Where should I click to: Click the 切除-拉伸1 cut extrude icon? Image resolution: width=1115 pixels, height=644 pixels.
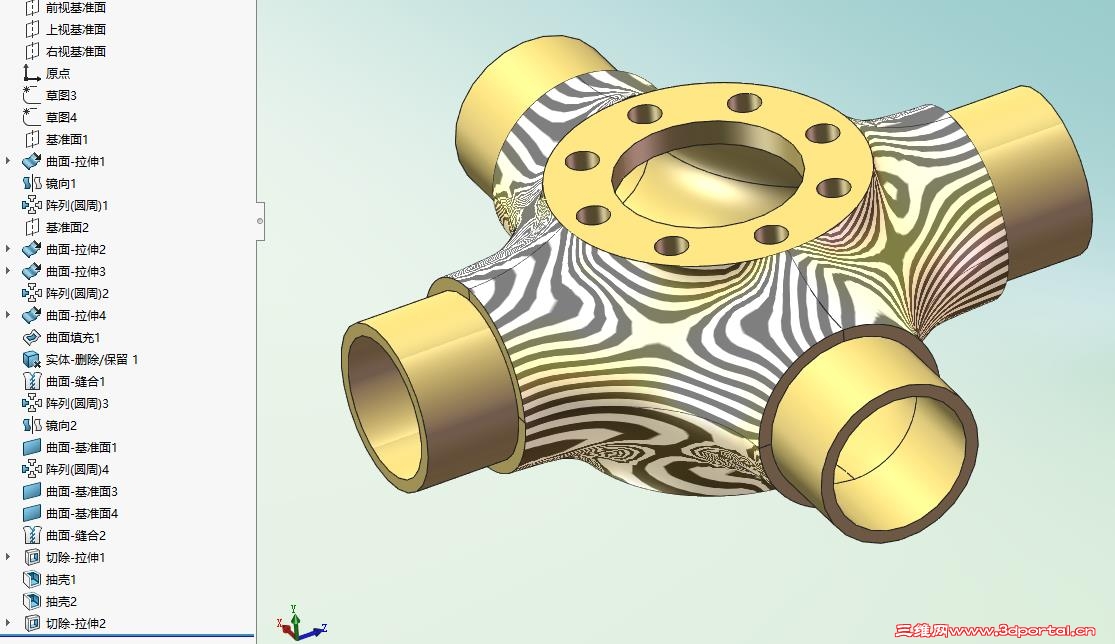click(32, 557)
